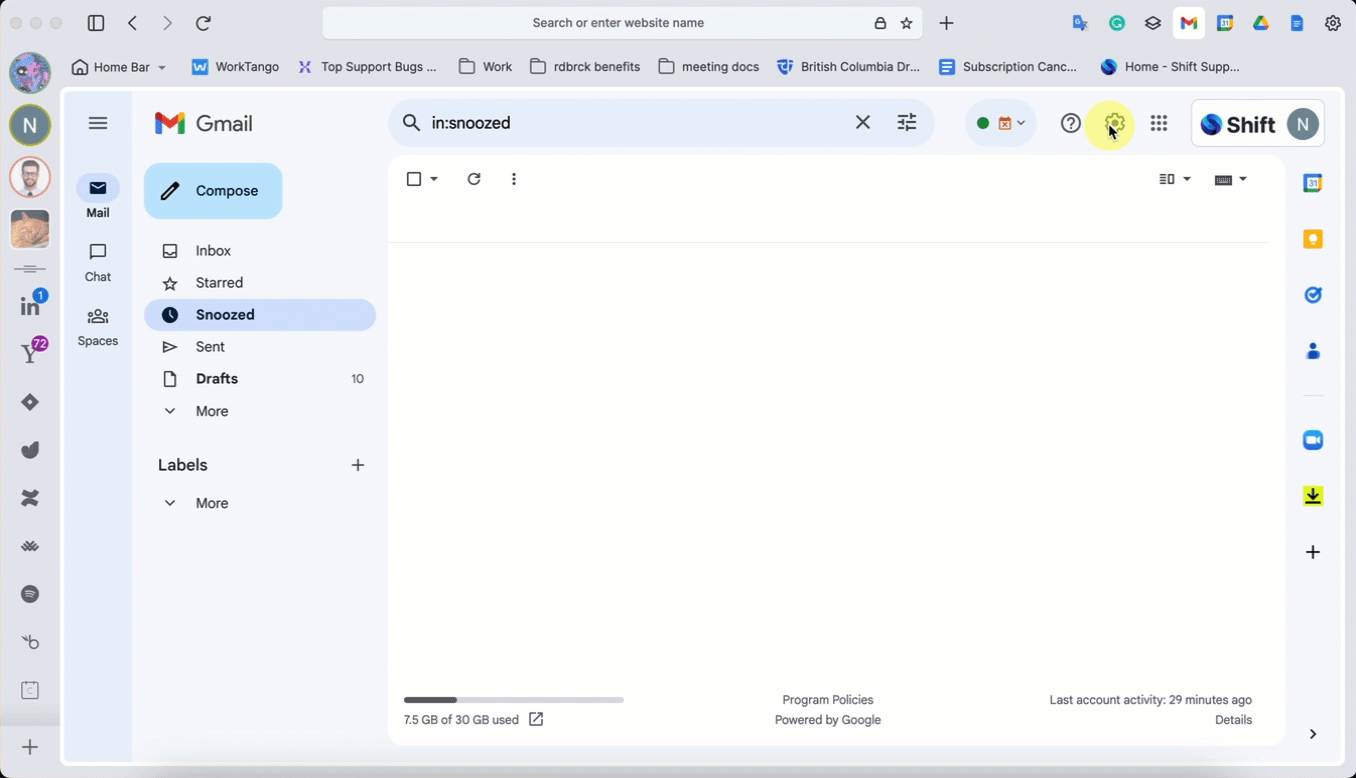
Task: Get add-ons plus in side panel
Action: [1313, 552]
